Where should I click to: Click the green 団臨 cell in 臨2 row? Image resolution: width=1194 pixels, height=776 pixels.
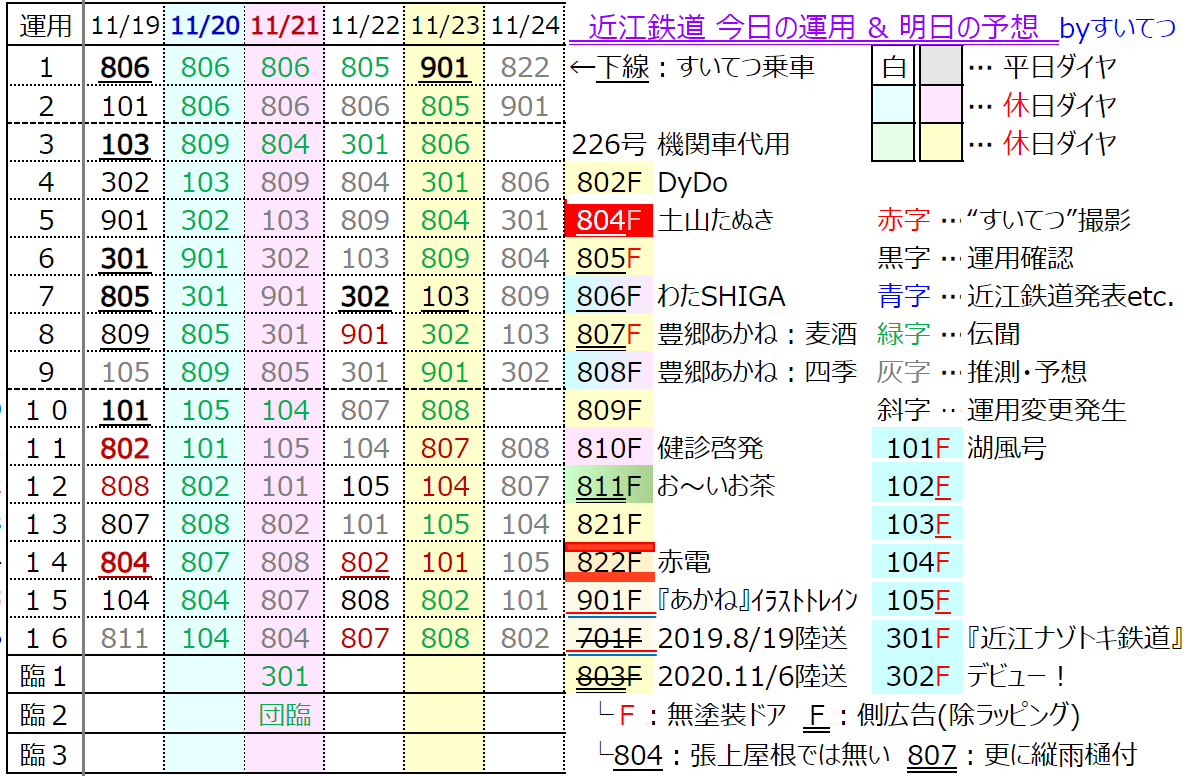point(285,714)
